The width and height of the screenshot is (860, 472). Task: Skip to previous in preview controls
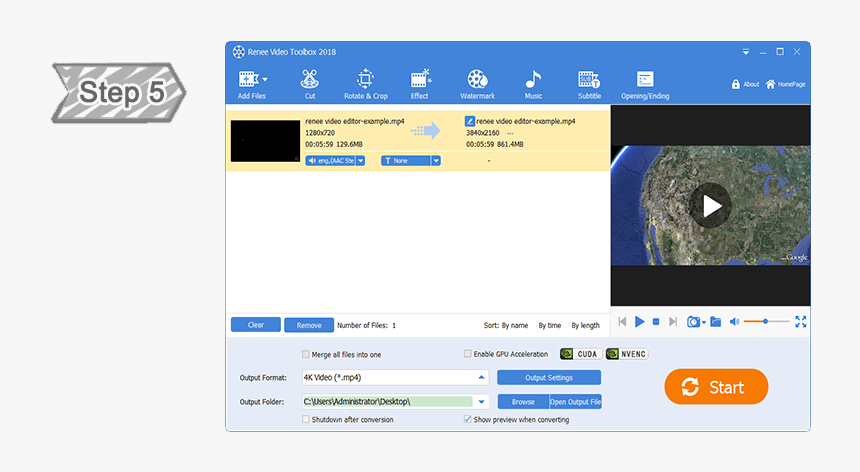point(622,322)
